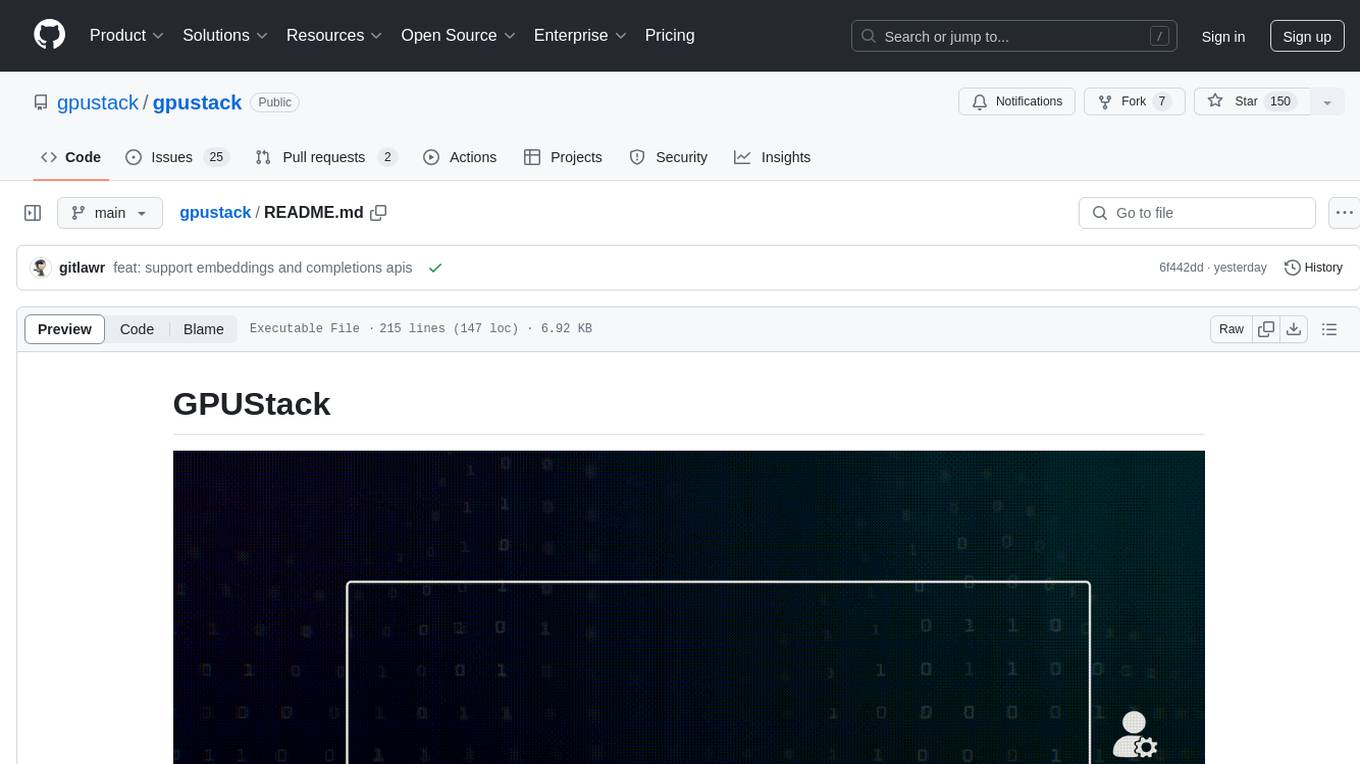Expand the Product menu
This screenshot has height=764, width=1360.
tap(127, 35)
